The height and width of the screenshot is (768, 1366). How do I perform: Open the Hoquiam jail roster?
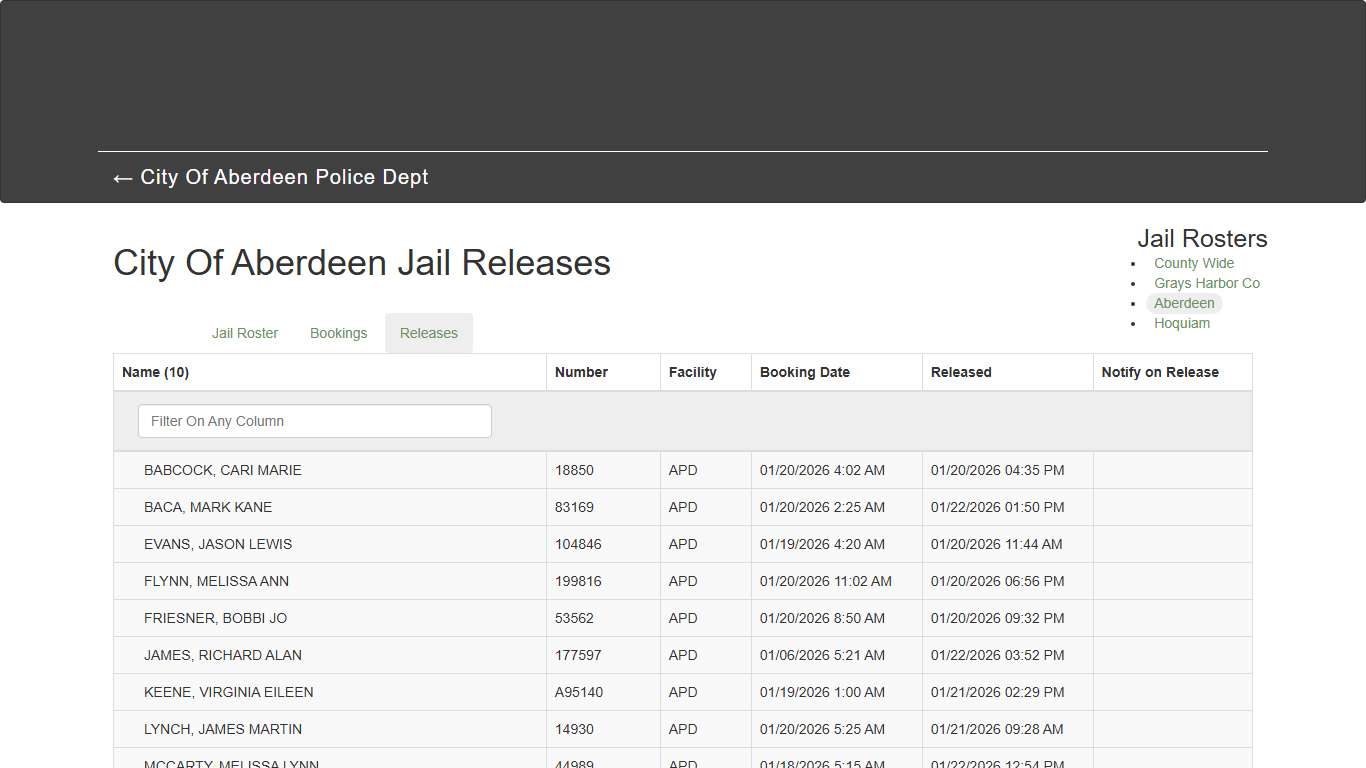[1182, 323]
